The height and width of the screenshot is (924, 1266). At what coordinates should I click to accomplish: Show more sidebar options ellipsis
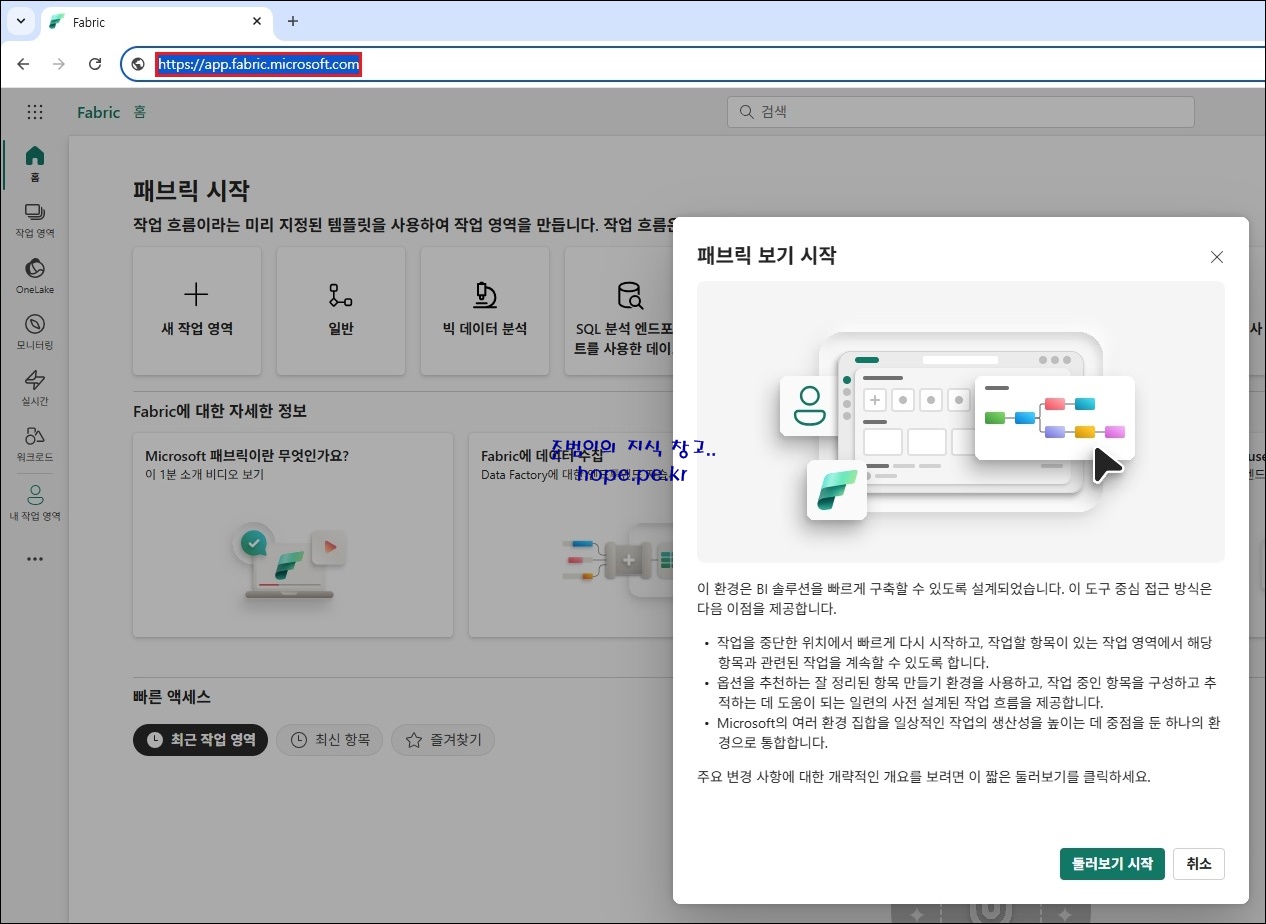[35, 559]
